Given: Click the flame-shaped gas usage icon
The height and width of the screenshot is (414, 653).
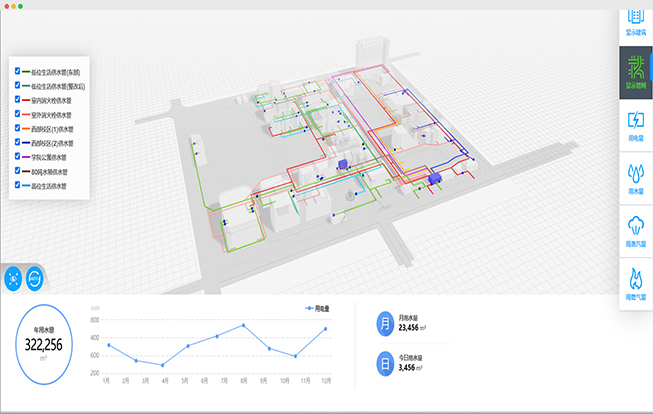Looking at the screenshot, I should coord(634,284).
